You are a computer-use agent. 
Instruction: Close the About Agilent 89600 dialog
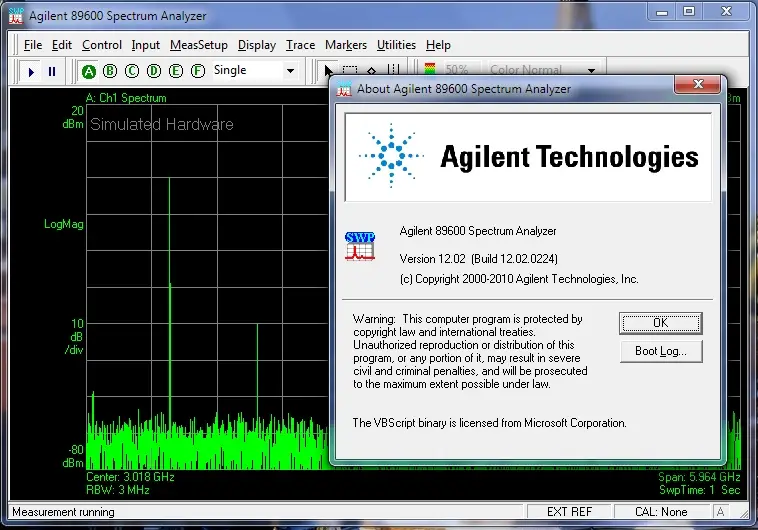click(698, 84)
